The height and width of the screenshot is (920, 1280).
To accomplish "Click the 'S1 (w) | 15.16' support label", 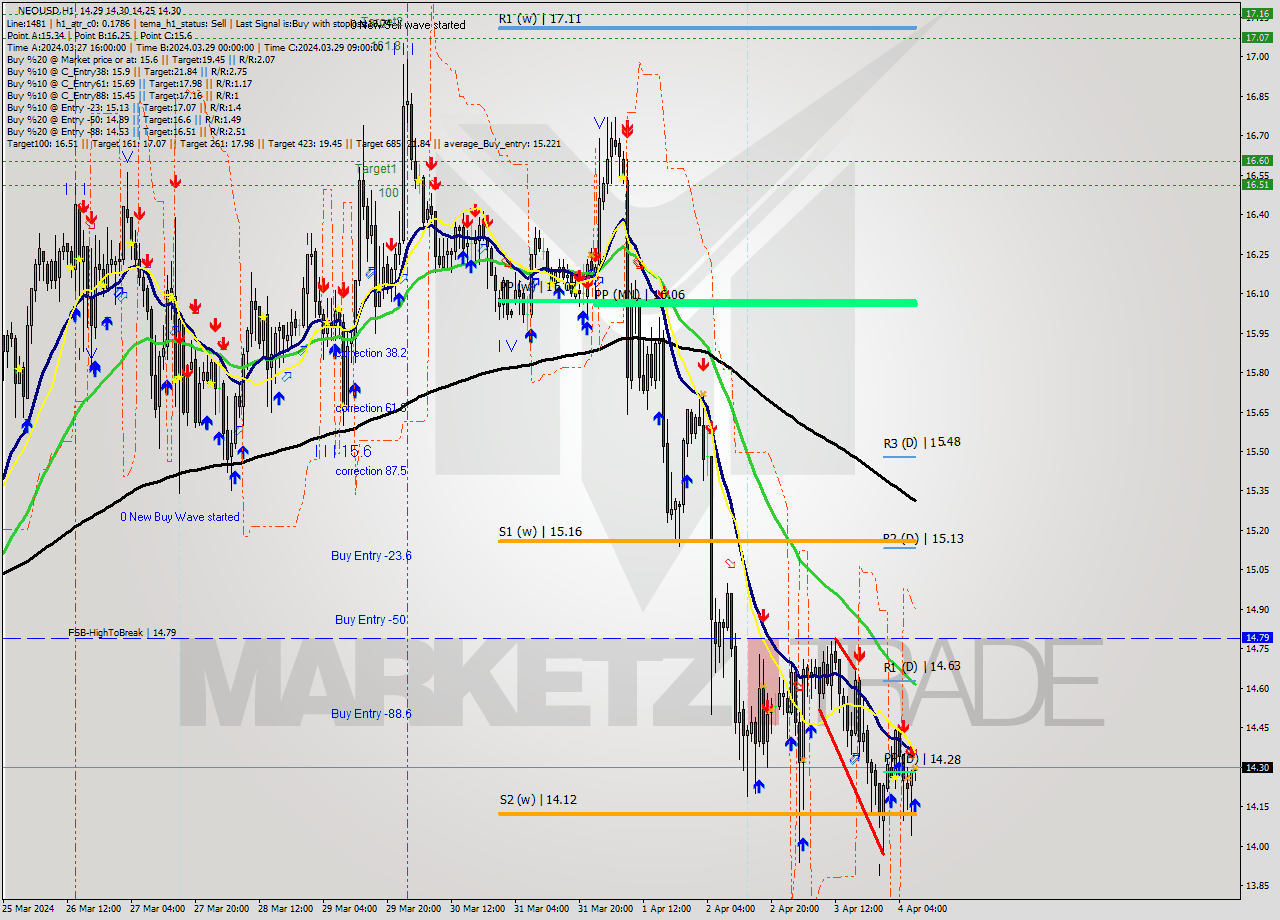I will pyautogui.click(x=540, y=531).
